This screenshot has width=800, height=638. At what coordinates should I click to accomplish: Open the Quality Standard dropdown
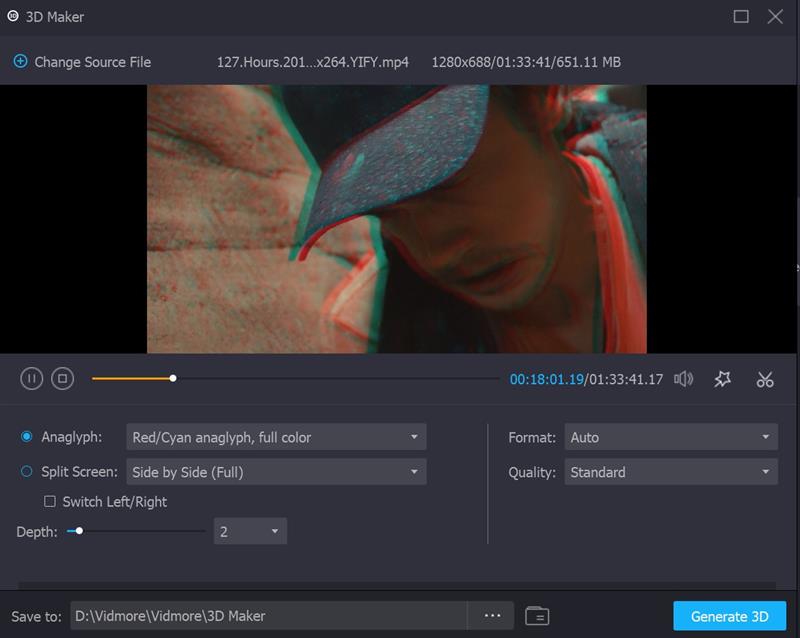click(671, 472)
